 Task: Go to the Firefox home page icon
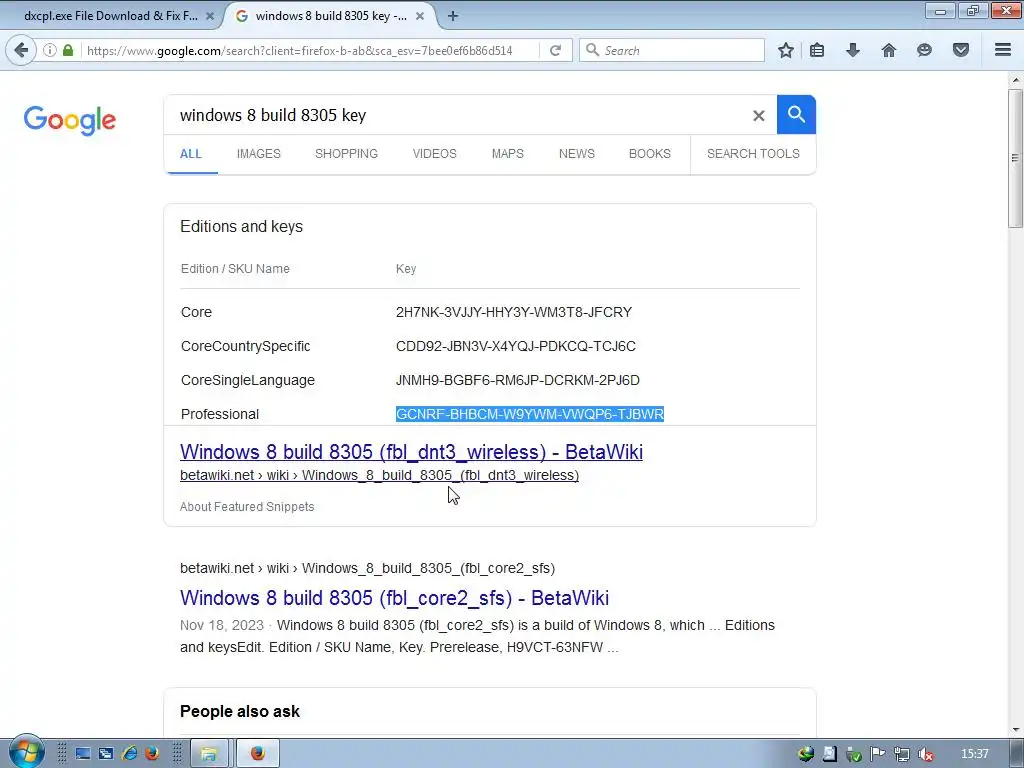pyautogui.click(x=889, y=50)
